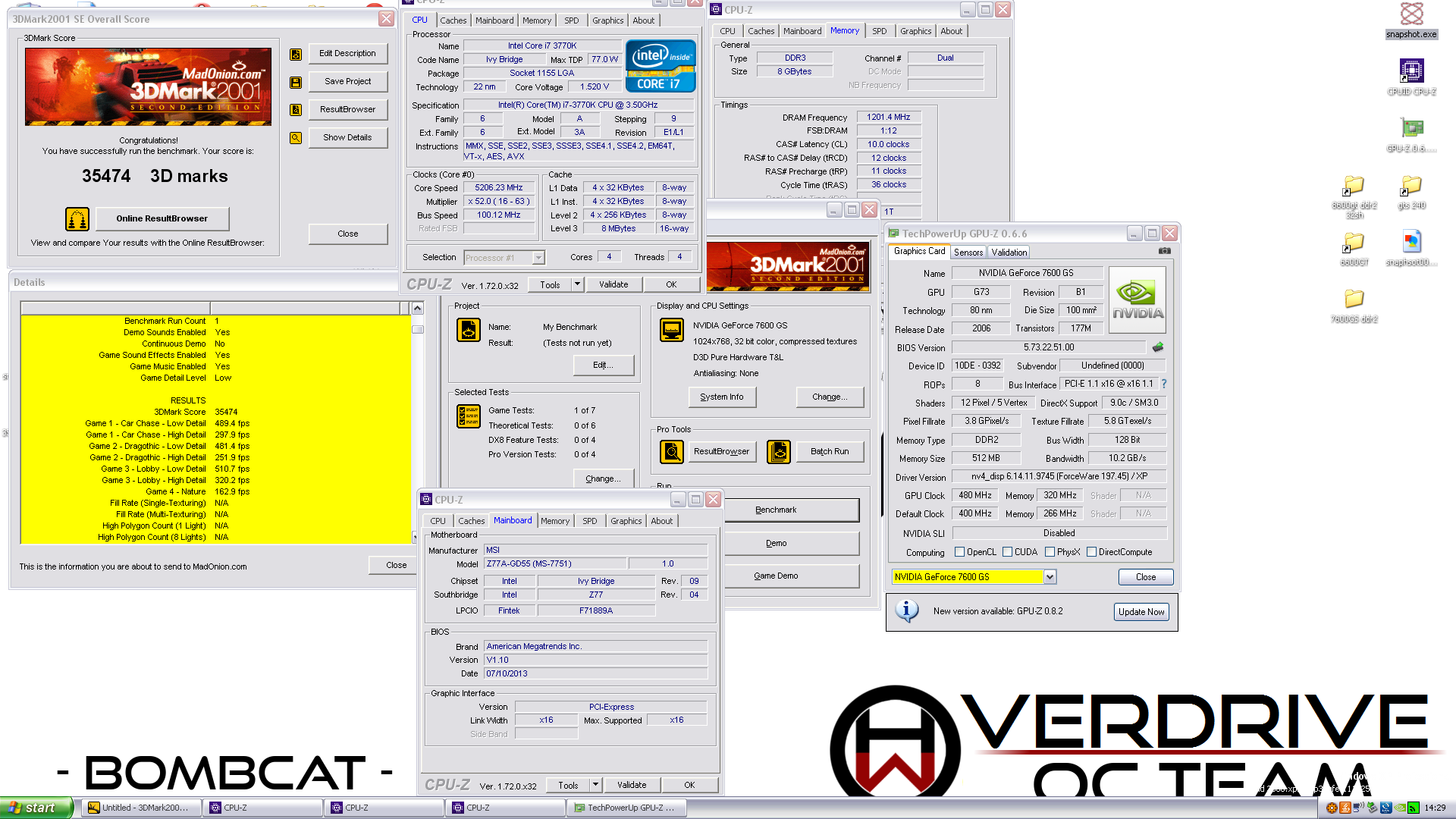The height and width of the screenshot is (819, 1456).
Task: Click the Bus Interface question mark icon
Action: (1164, 384)
